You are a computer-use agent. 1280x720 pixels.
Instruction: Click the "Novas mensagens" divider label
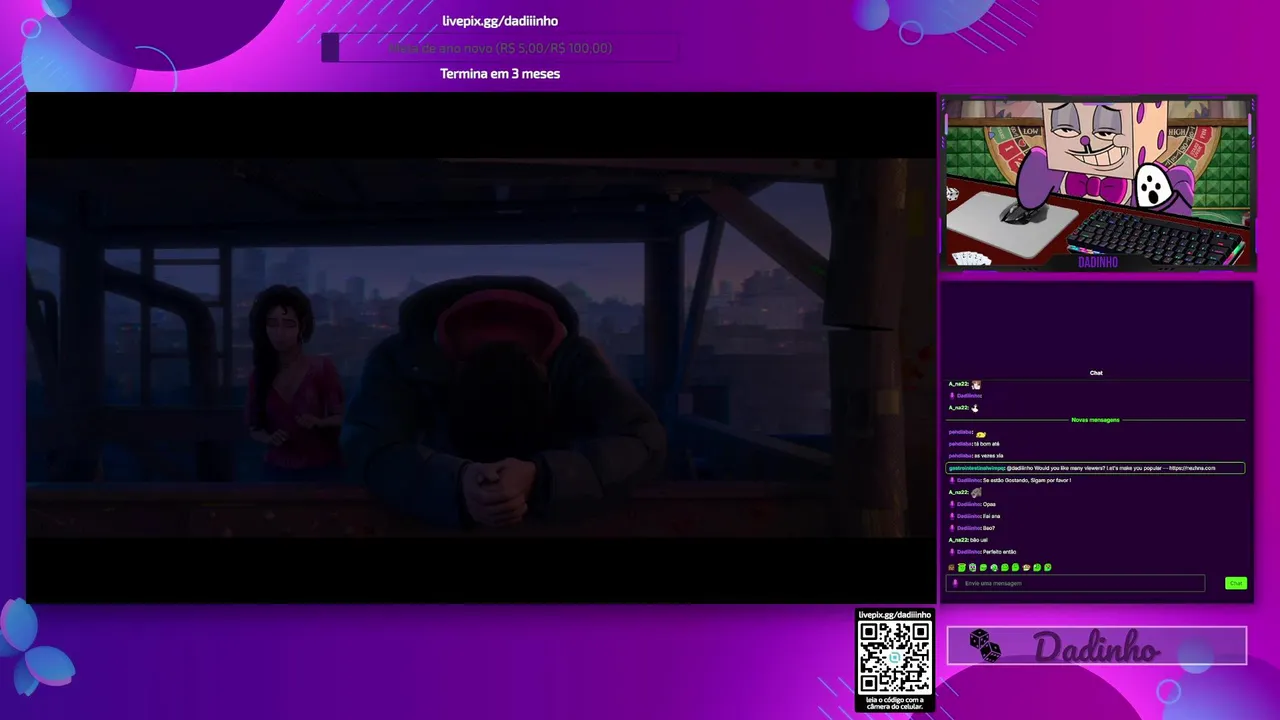pyautogui.click(x=1095, y=420)
